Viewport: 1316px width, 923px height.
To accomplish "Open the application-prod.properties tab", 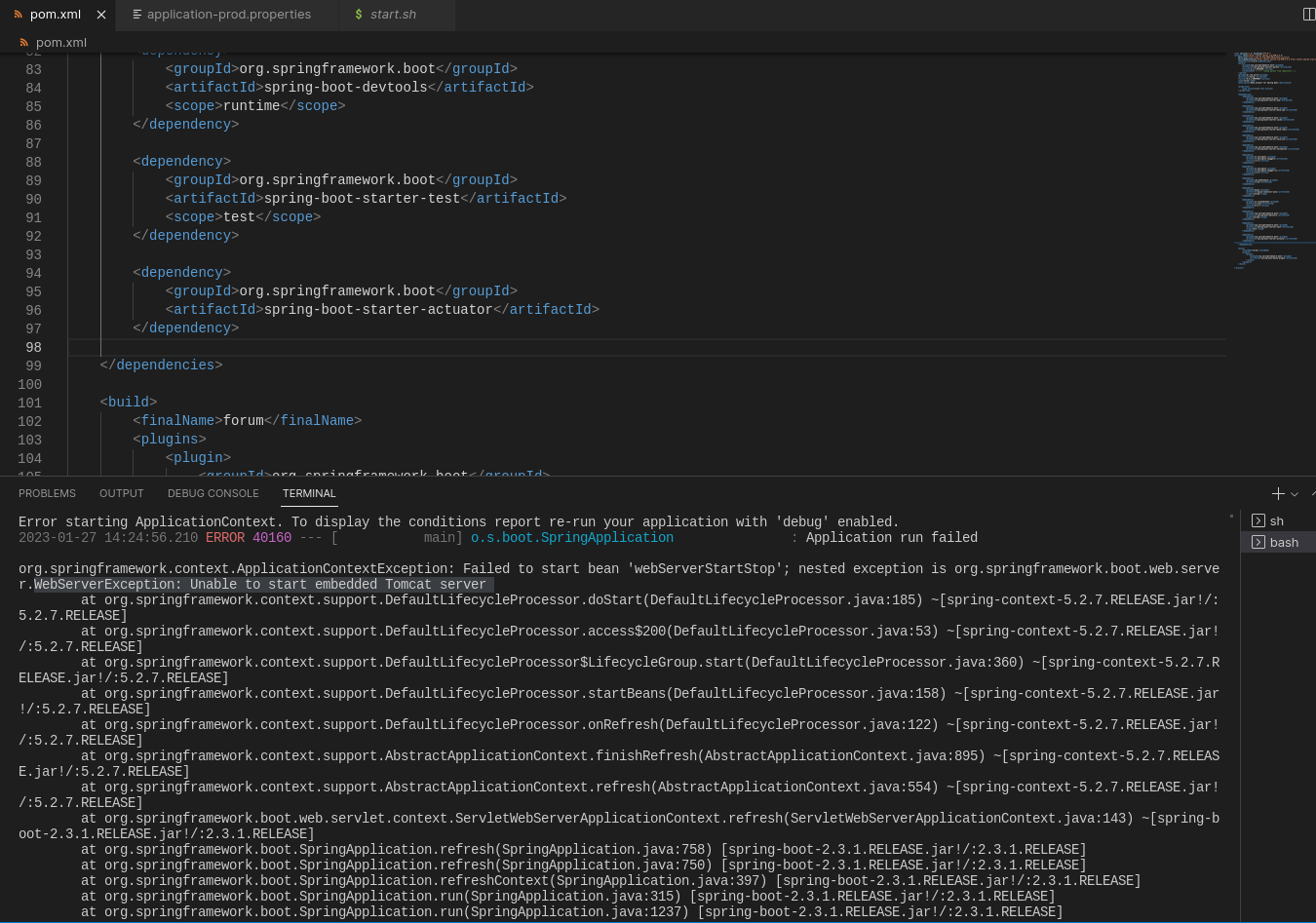I will pos(228,15).
